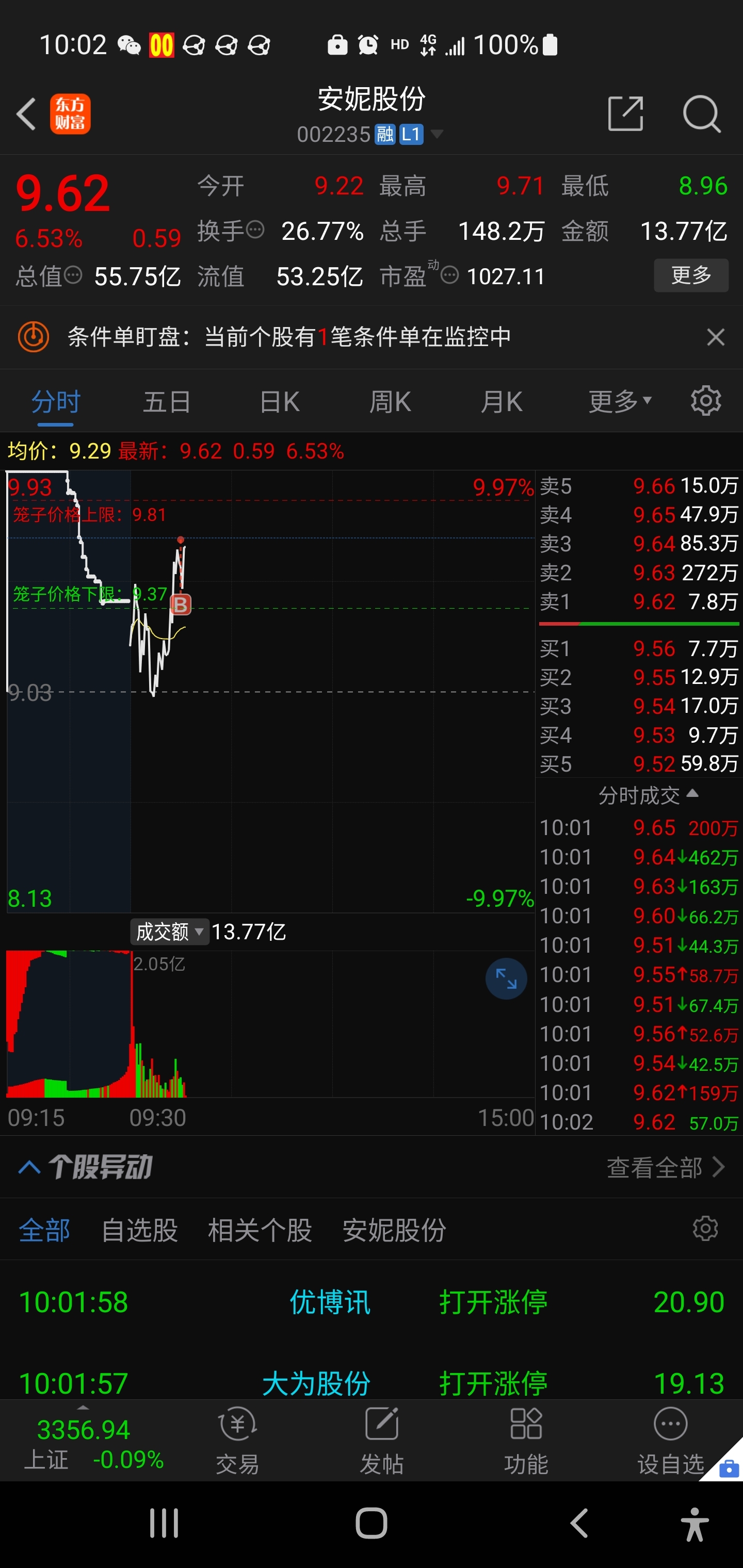Expand stock title dropdown triangle beside L1
Screen dimensions: 743x1568
437,134
